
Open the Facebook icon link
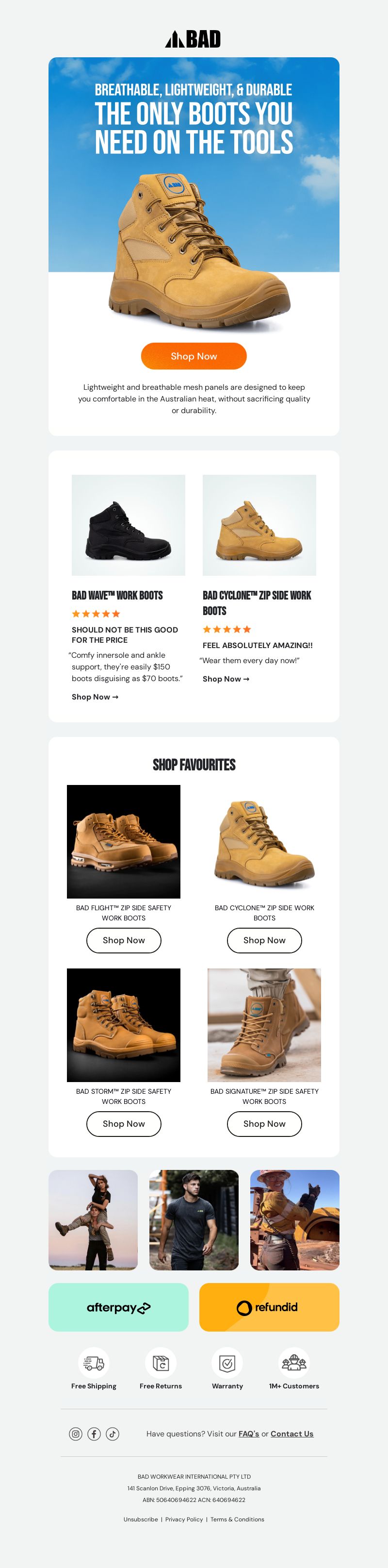click(x=94, y=1434)
